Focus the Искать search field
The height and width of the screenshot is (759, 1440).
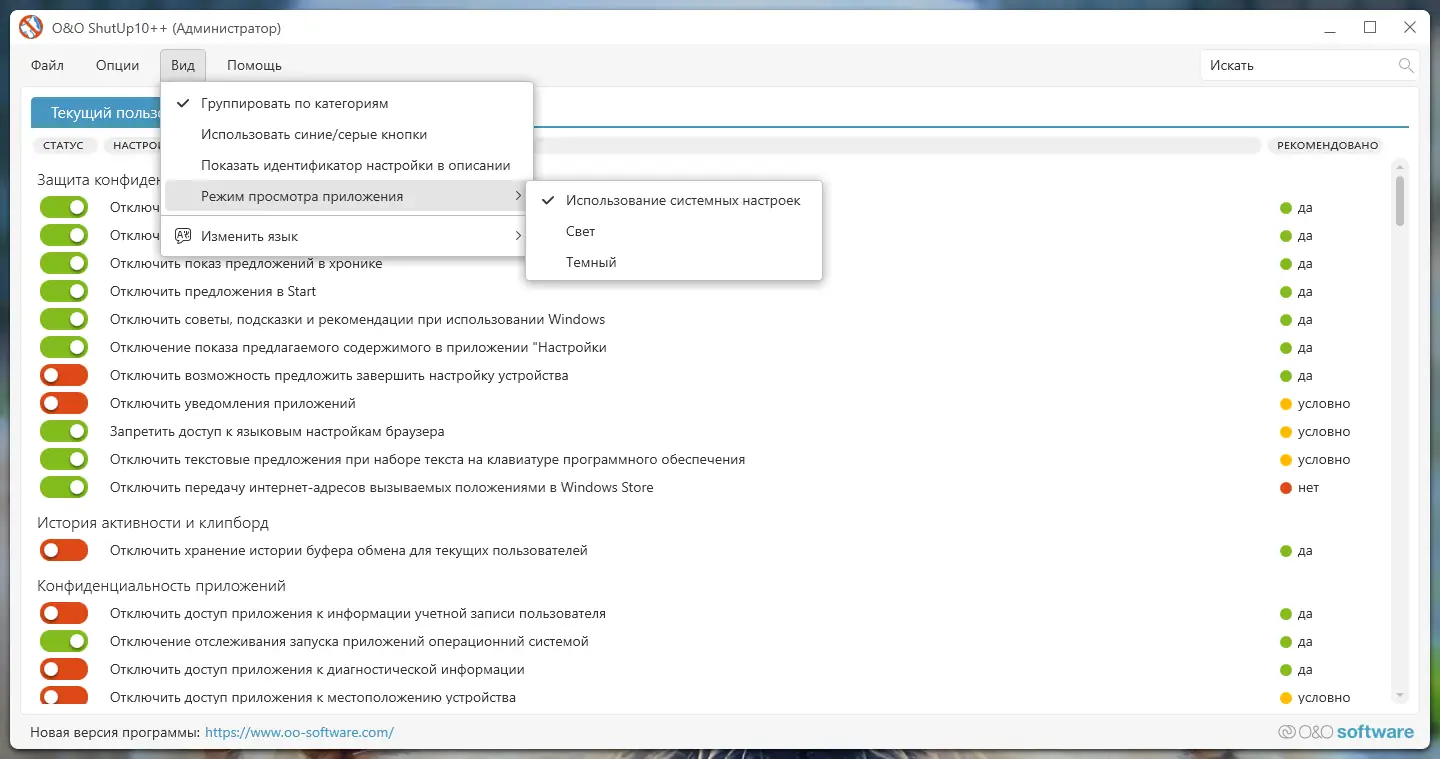[1298, 66]
